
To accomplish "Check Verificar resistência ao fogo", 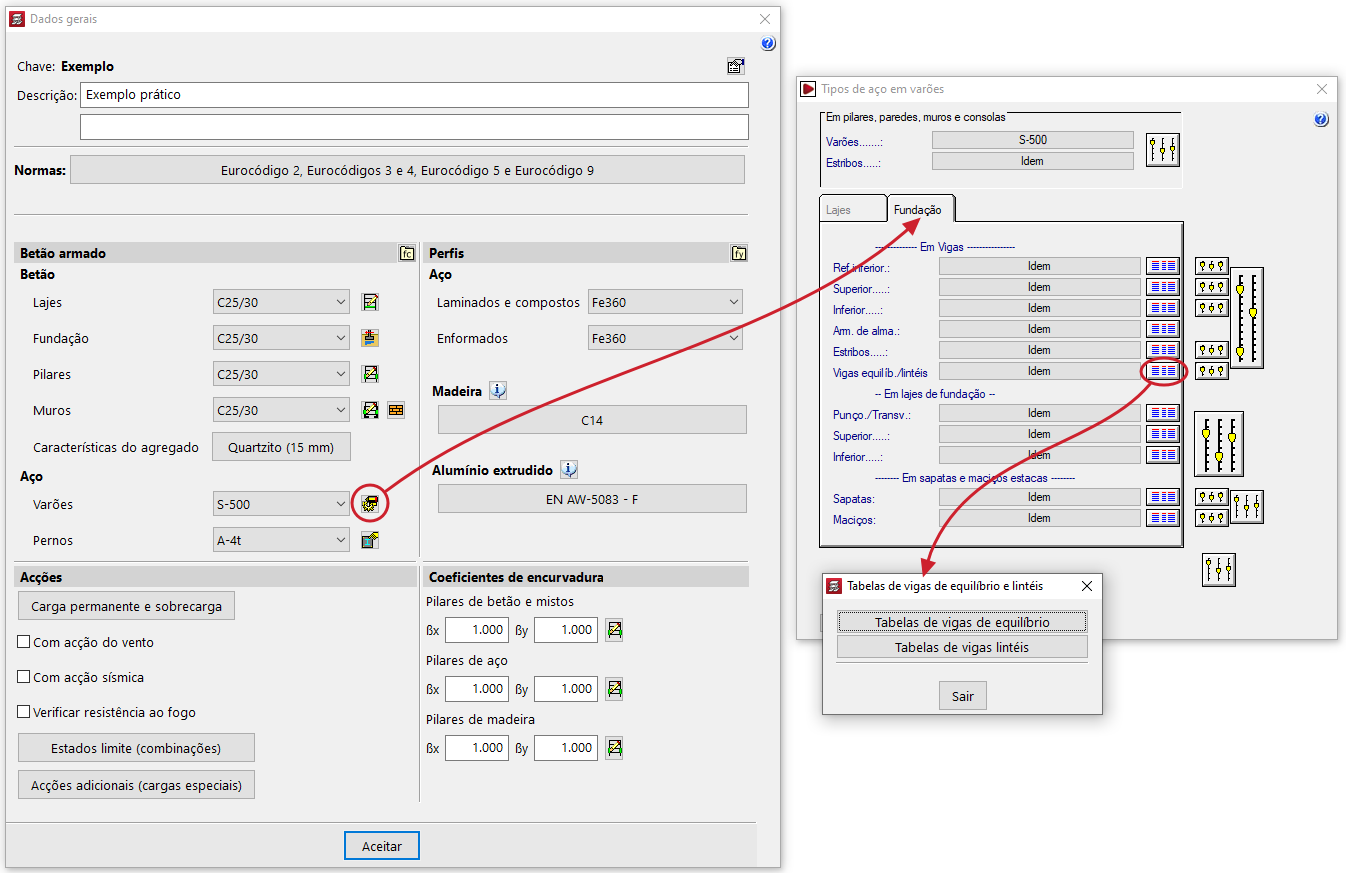I will point(25,712).
